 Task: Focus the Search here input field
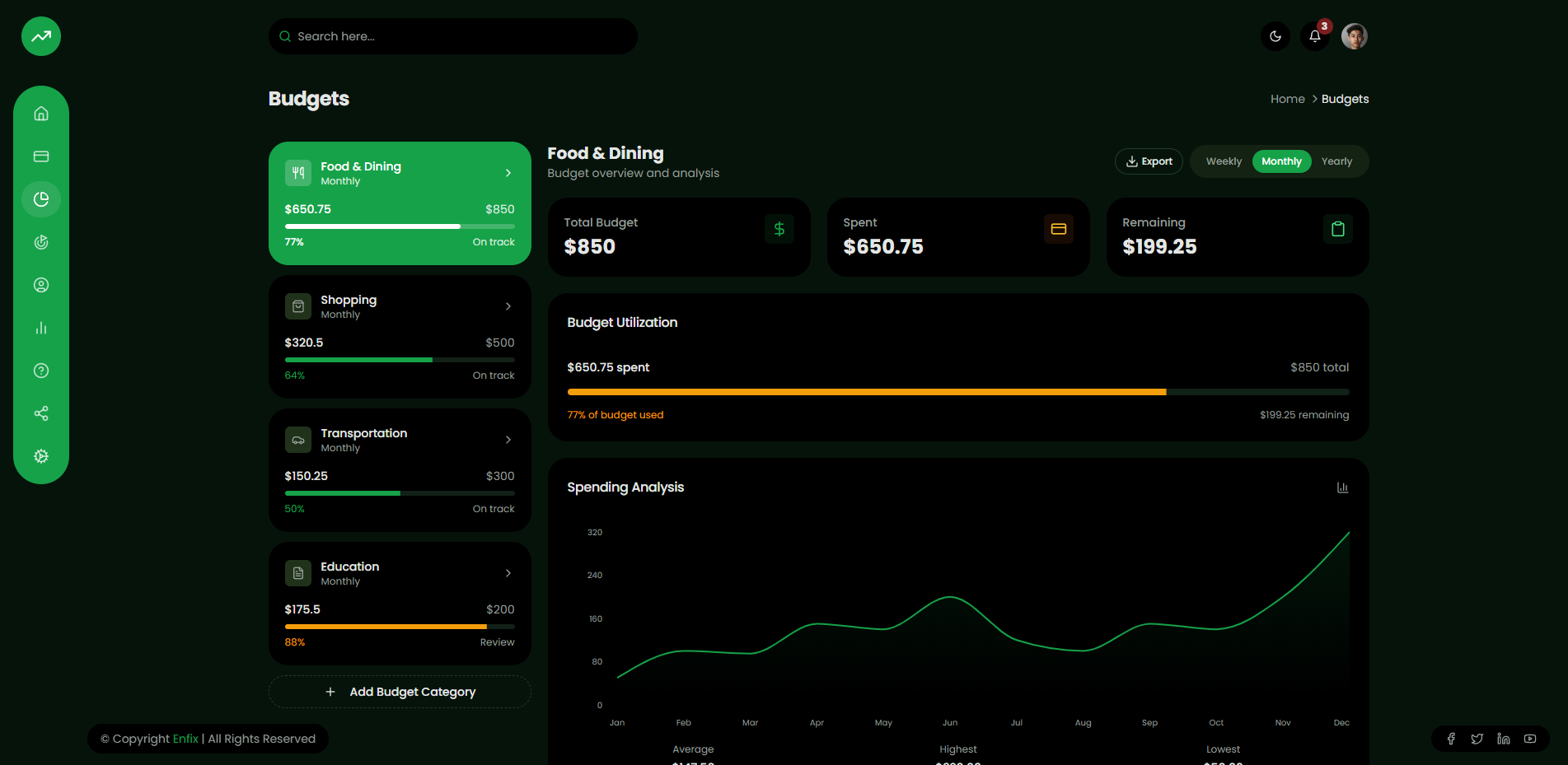[x=452, y=36]
